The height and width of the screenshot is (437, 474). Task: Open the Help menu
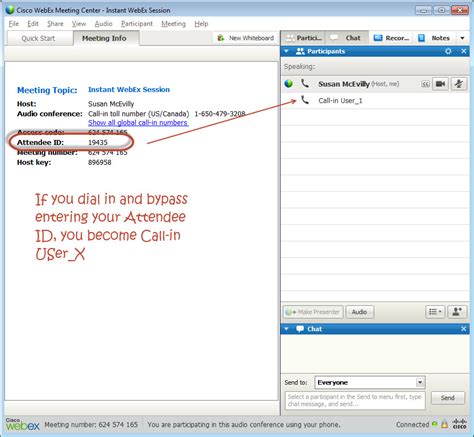[x=201, y=24]
